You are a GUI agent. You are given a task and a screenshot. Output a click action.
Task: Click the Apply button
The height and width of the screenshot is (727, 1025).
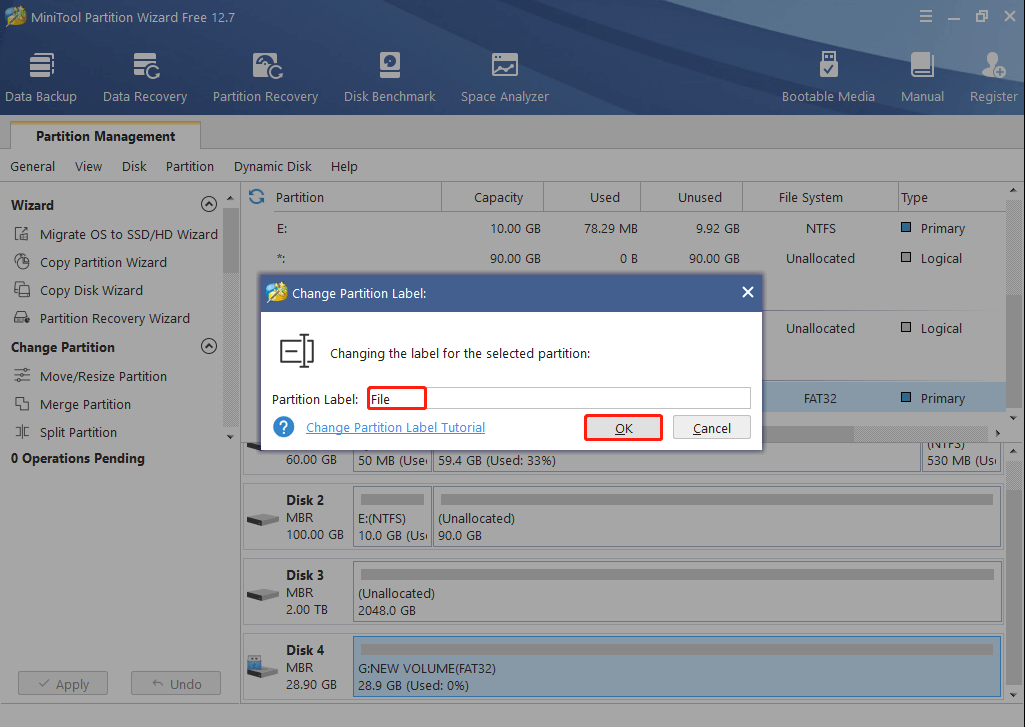(63, 684)
